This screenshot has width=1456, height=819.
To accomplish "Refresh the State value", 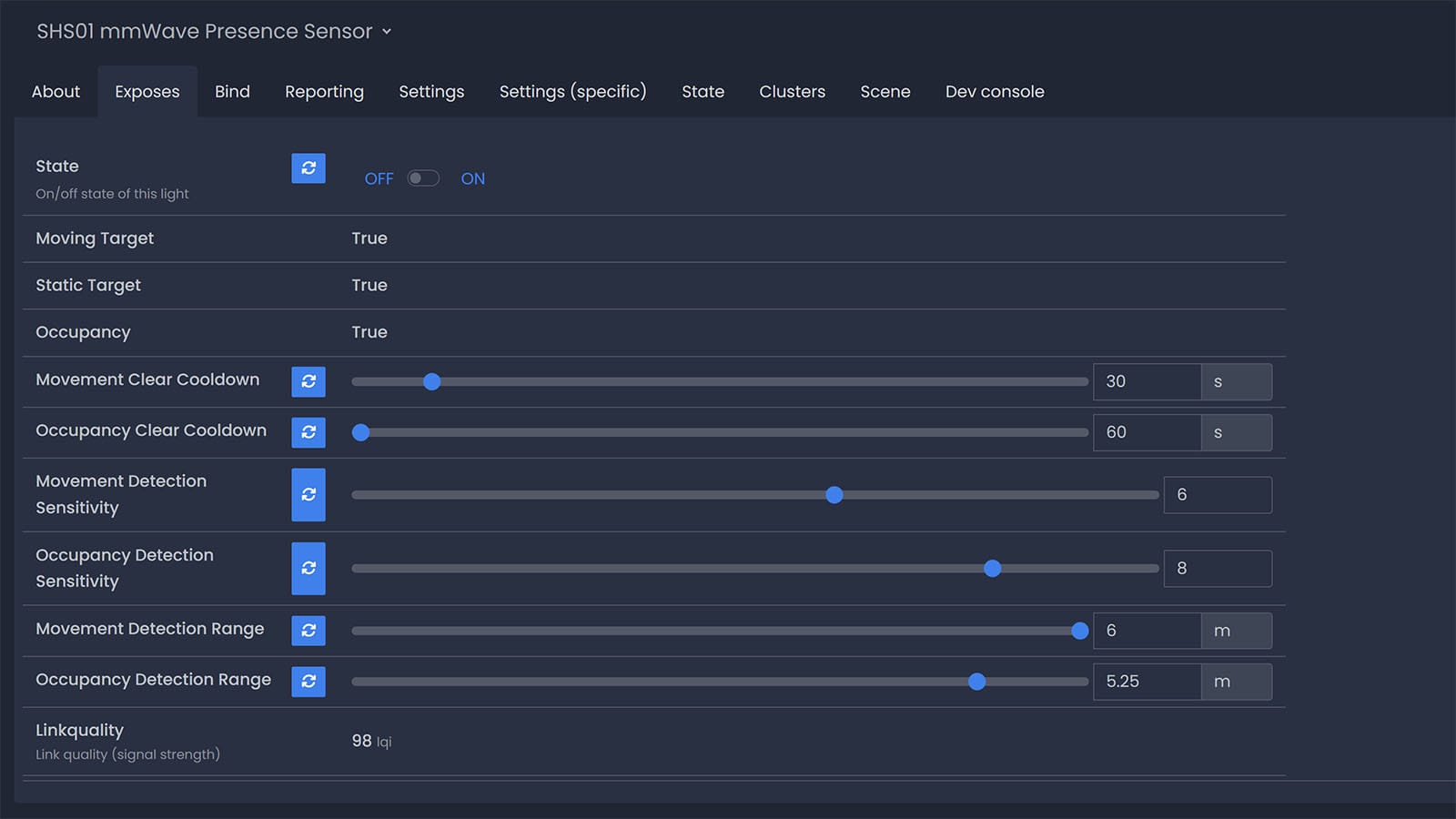I will click(x=308, y=168).
